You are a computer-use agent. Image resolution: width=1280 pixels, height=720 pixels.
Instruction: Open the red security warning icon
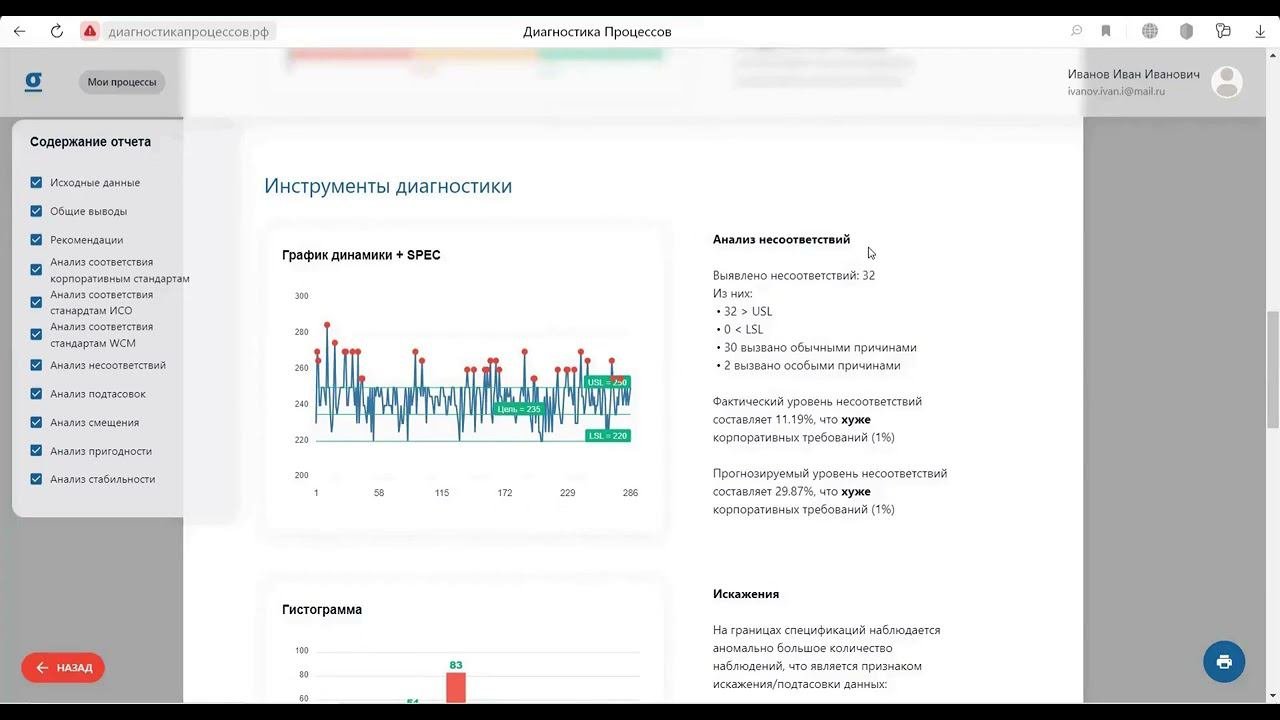tap(90, 31)
